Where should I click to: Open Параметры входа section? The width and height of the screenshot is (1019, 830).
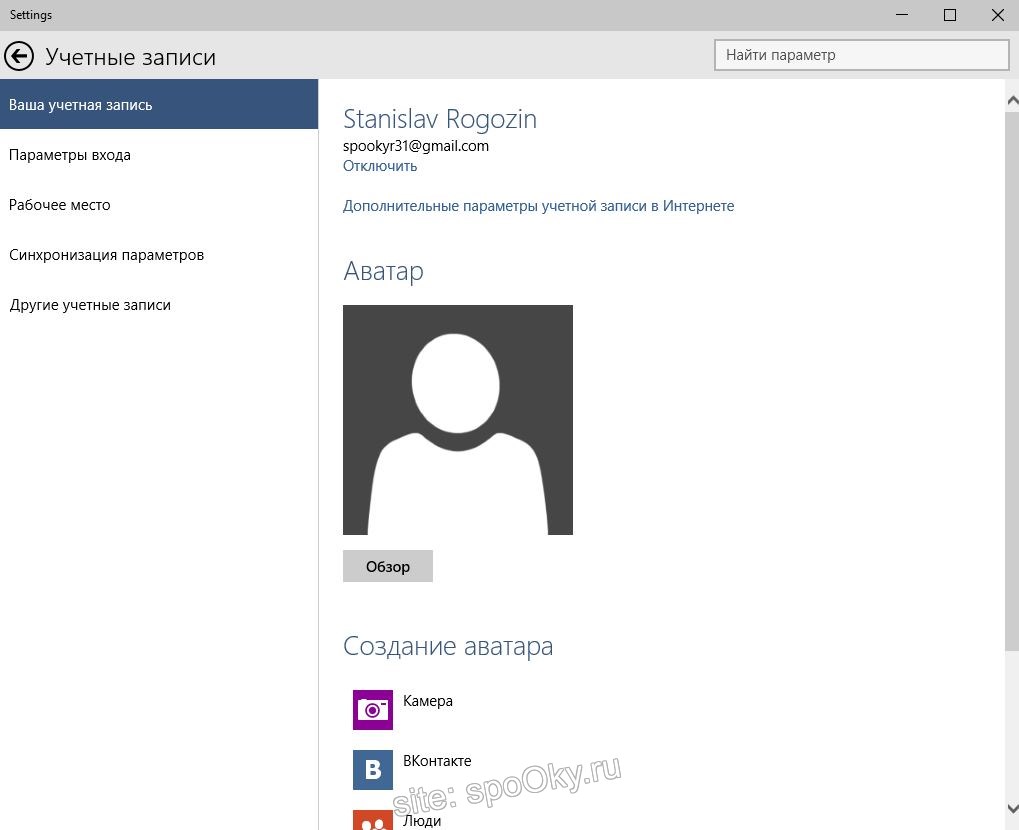[x=70, y=155]
